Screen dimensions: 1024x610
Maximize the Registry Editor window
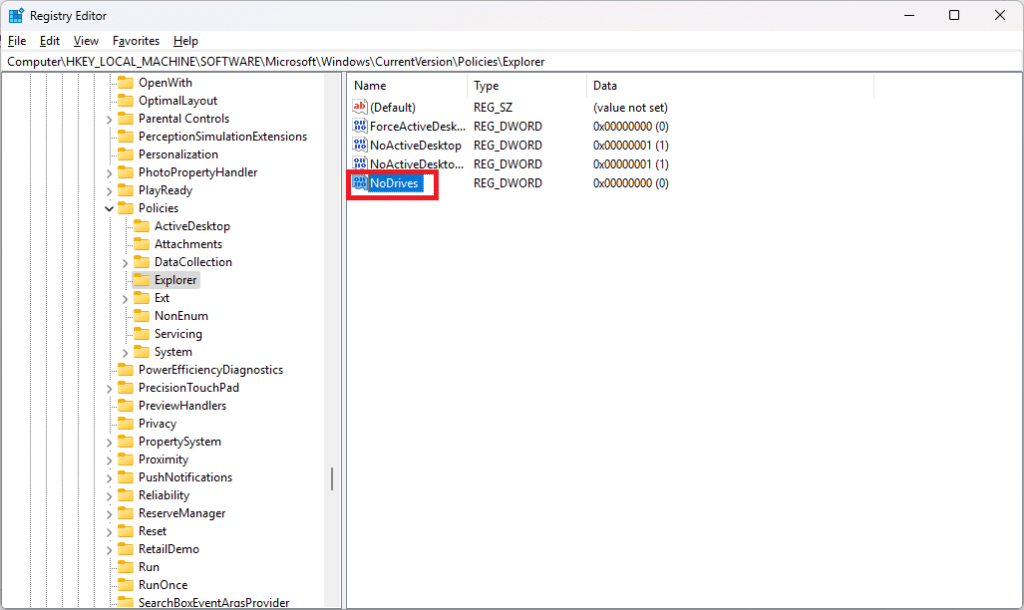click(954, 15)
